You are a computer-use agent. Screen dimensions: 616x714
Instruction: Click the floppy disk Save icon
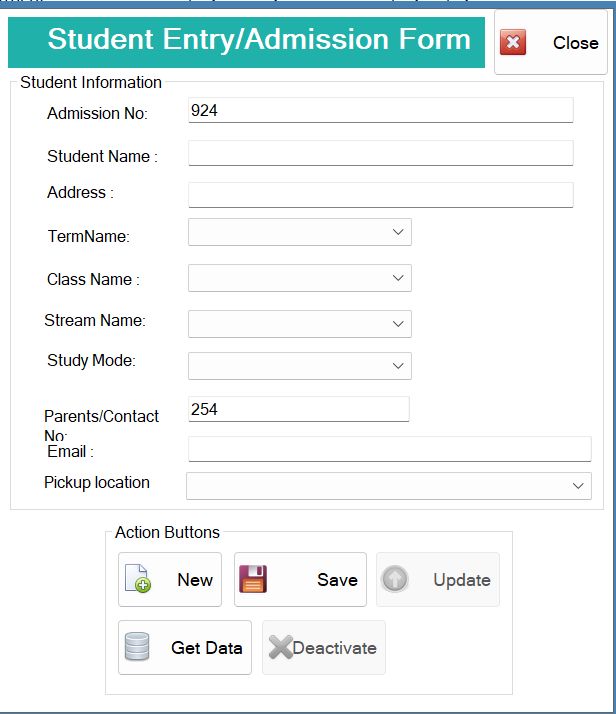tap(253, 579)
